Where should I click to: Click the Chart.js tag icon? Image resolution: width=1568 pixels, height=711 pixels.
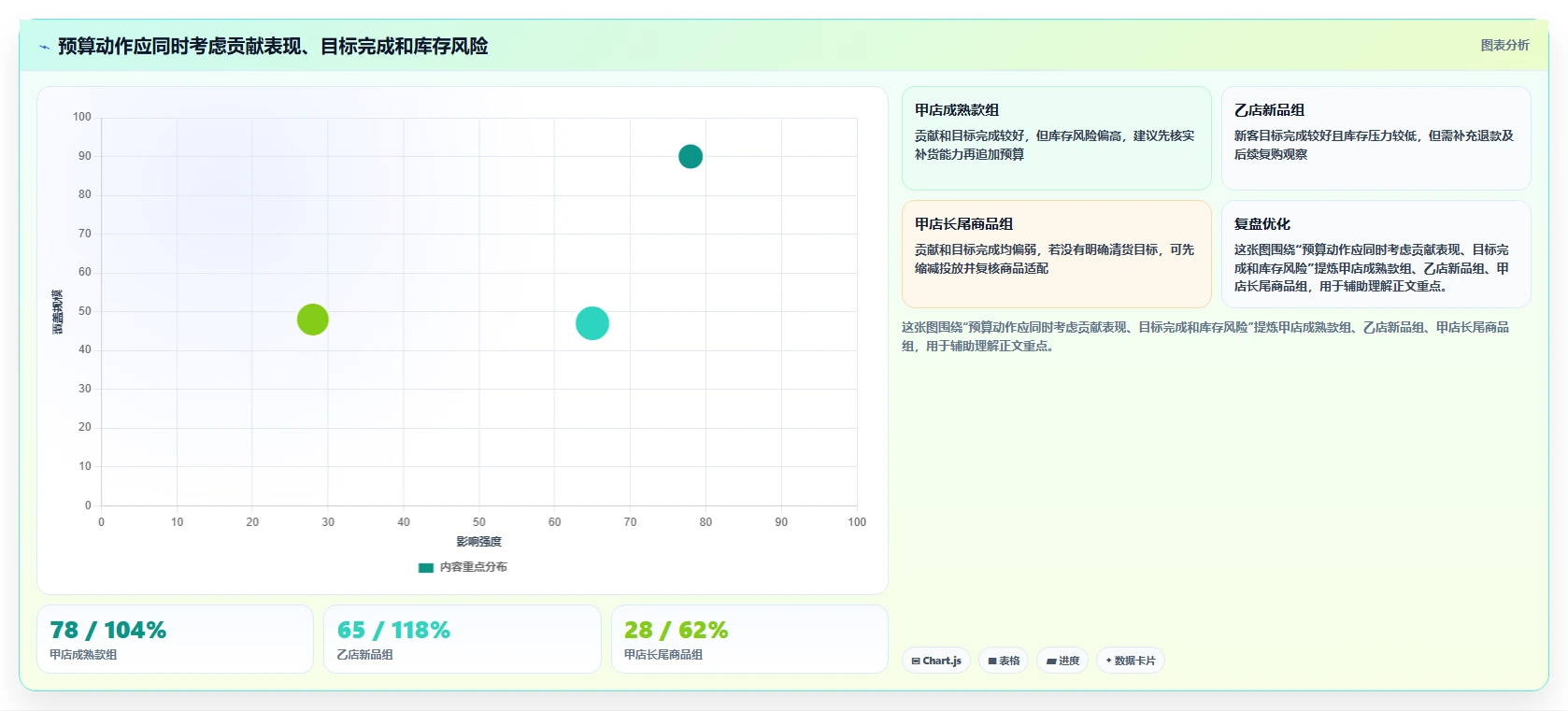916,661
